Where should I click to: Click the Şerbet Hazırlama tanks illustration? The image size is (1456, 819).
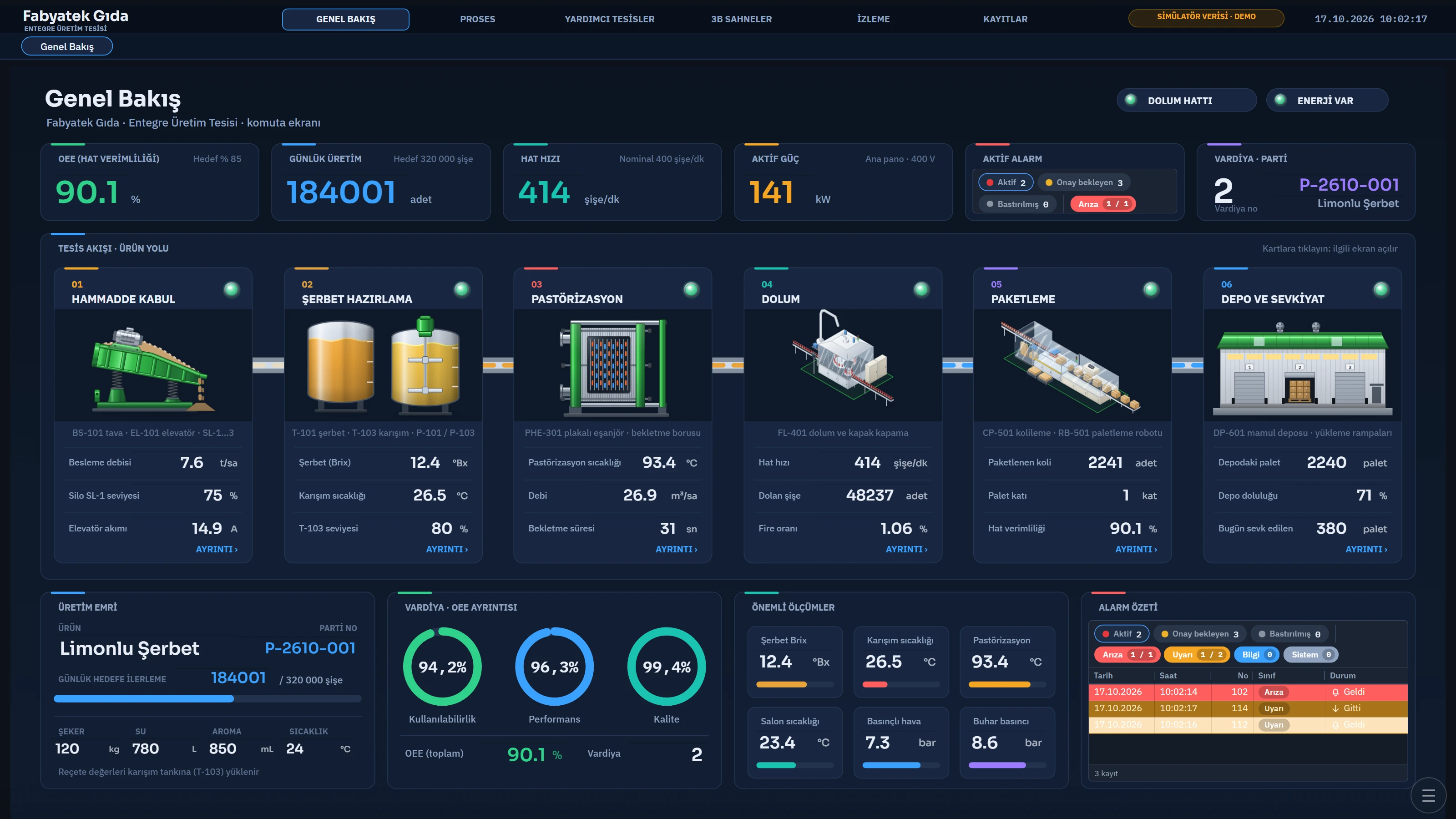pos(383,364)
